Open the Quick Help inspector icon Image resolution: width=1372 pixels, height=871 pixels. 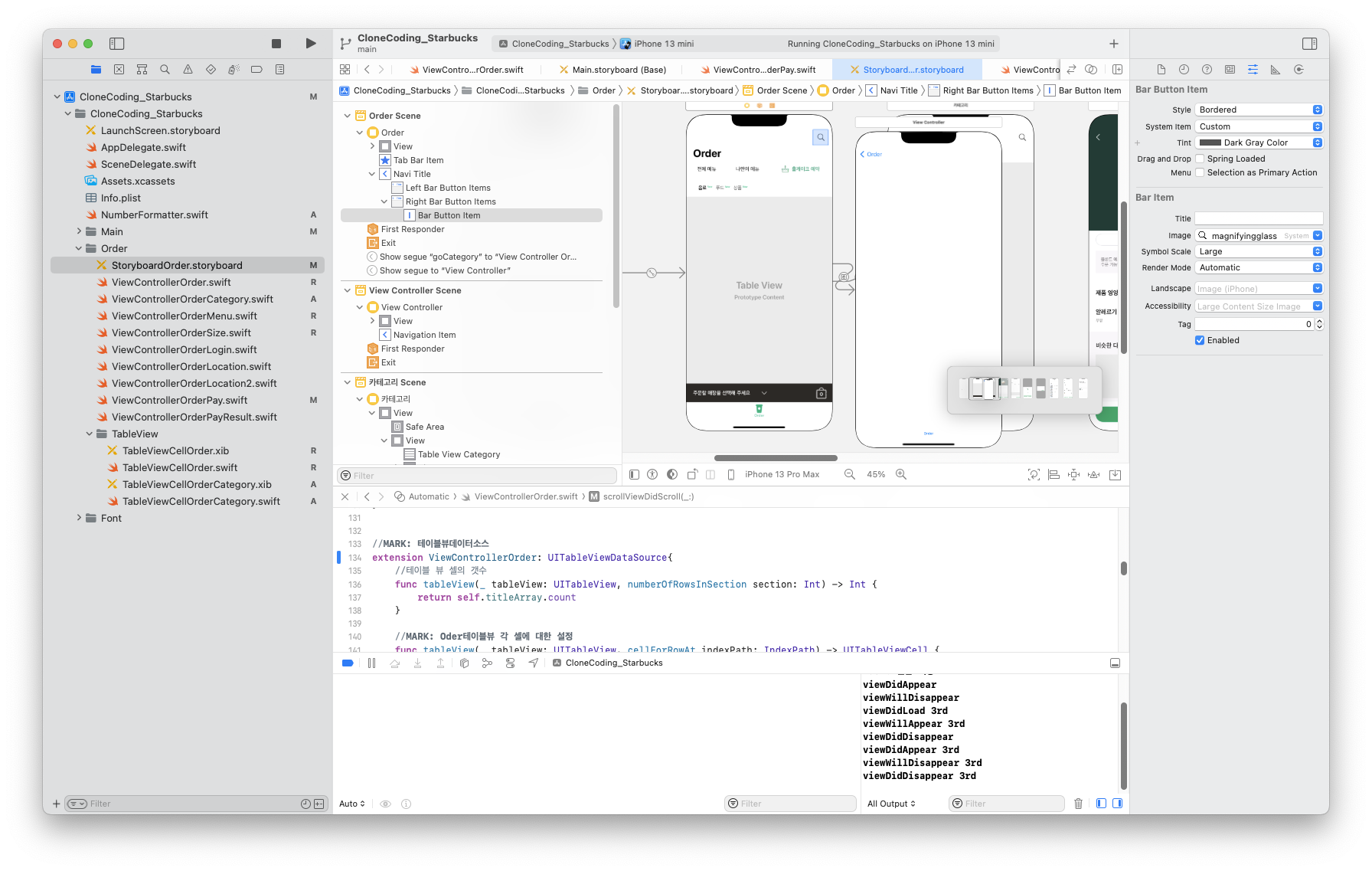(x=1207, y=70)
